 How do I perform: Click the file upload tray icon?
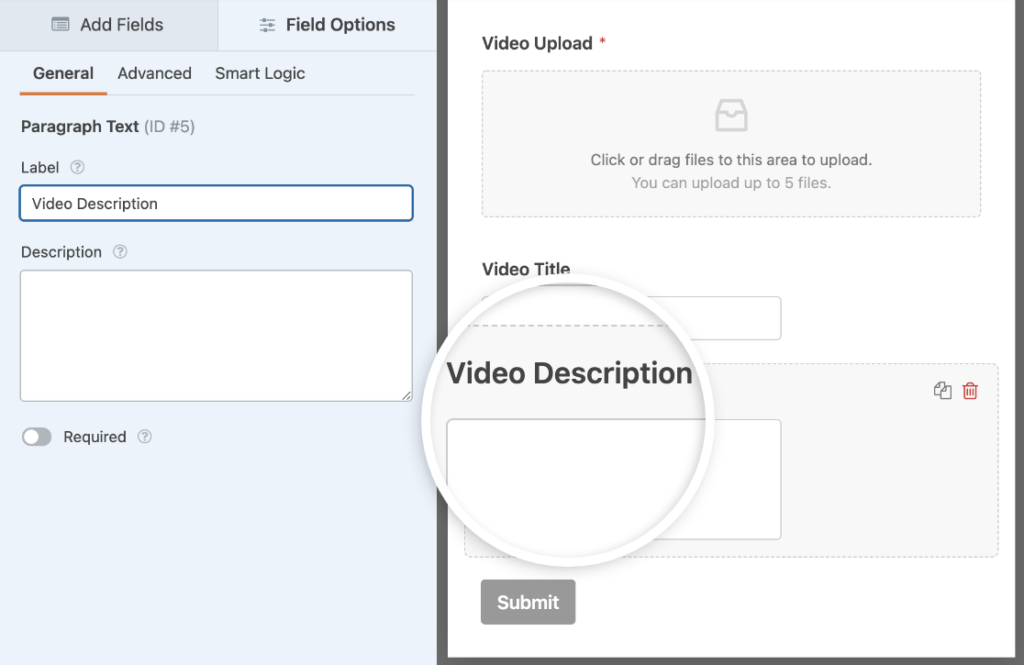pyautogui.click(x=731, y=114)
